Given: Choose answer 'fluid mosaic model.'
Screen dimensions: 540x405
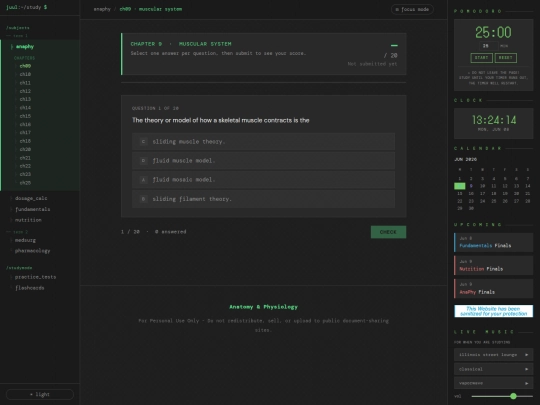Looking at the screenshot, I should pos(263,180).
